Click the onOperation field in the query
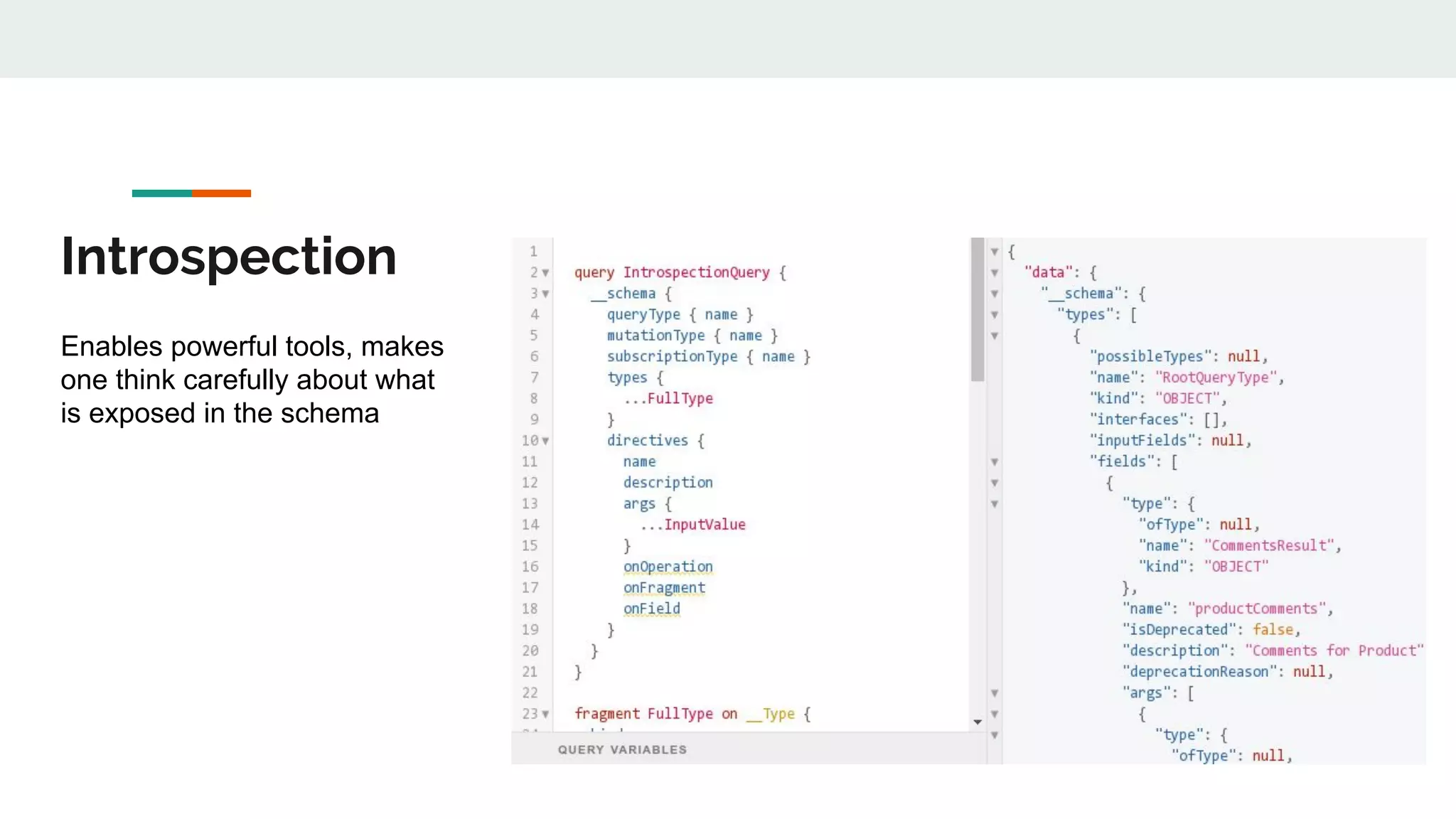Screen dimensions: 1456x819 (668, 567)
